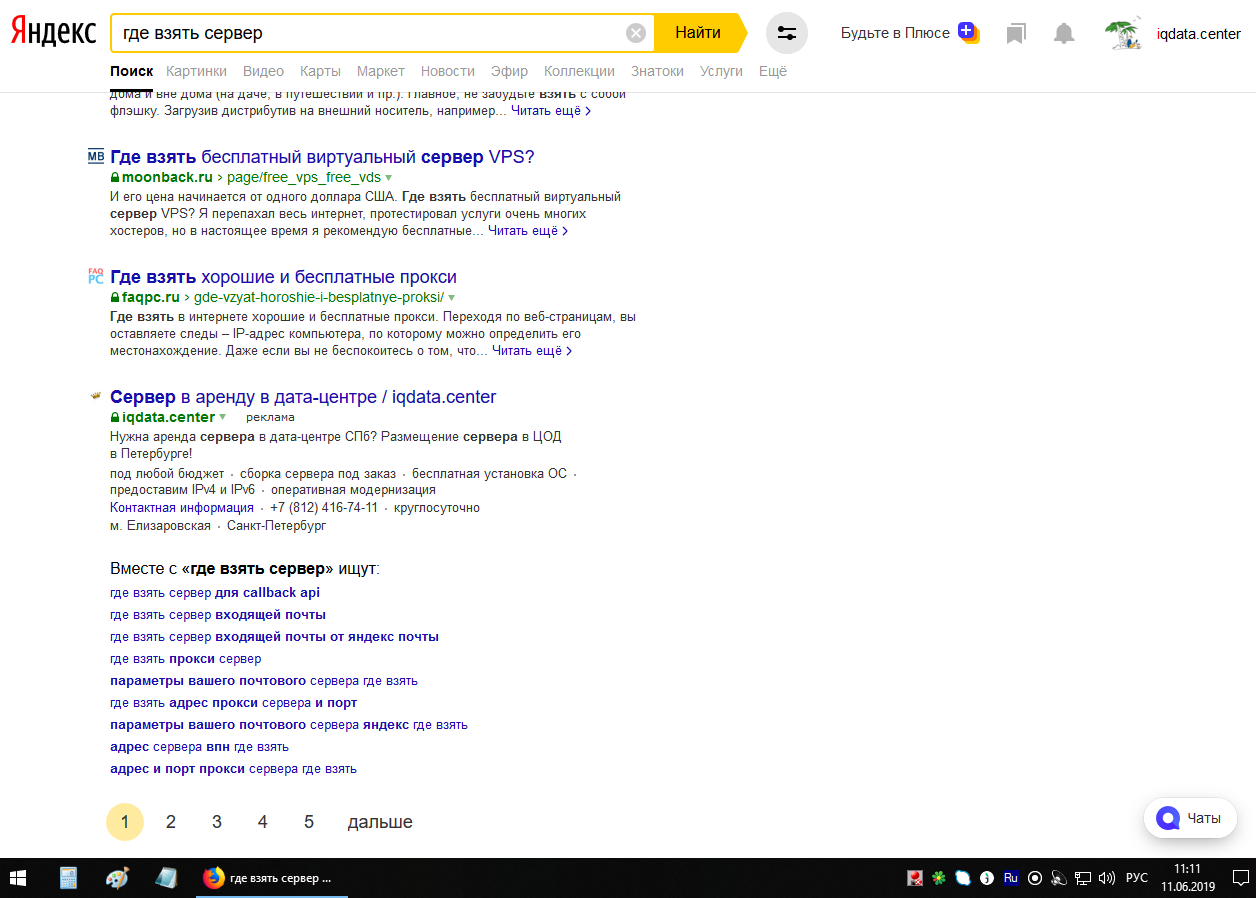Click the faqpc.ru green domain link

point(151,298)
